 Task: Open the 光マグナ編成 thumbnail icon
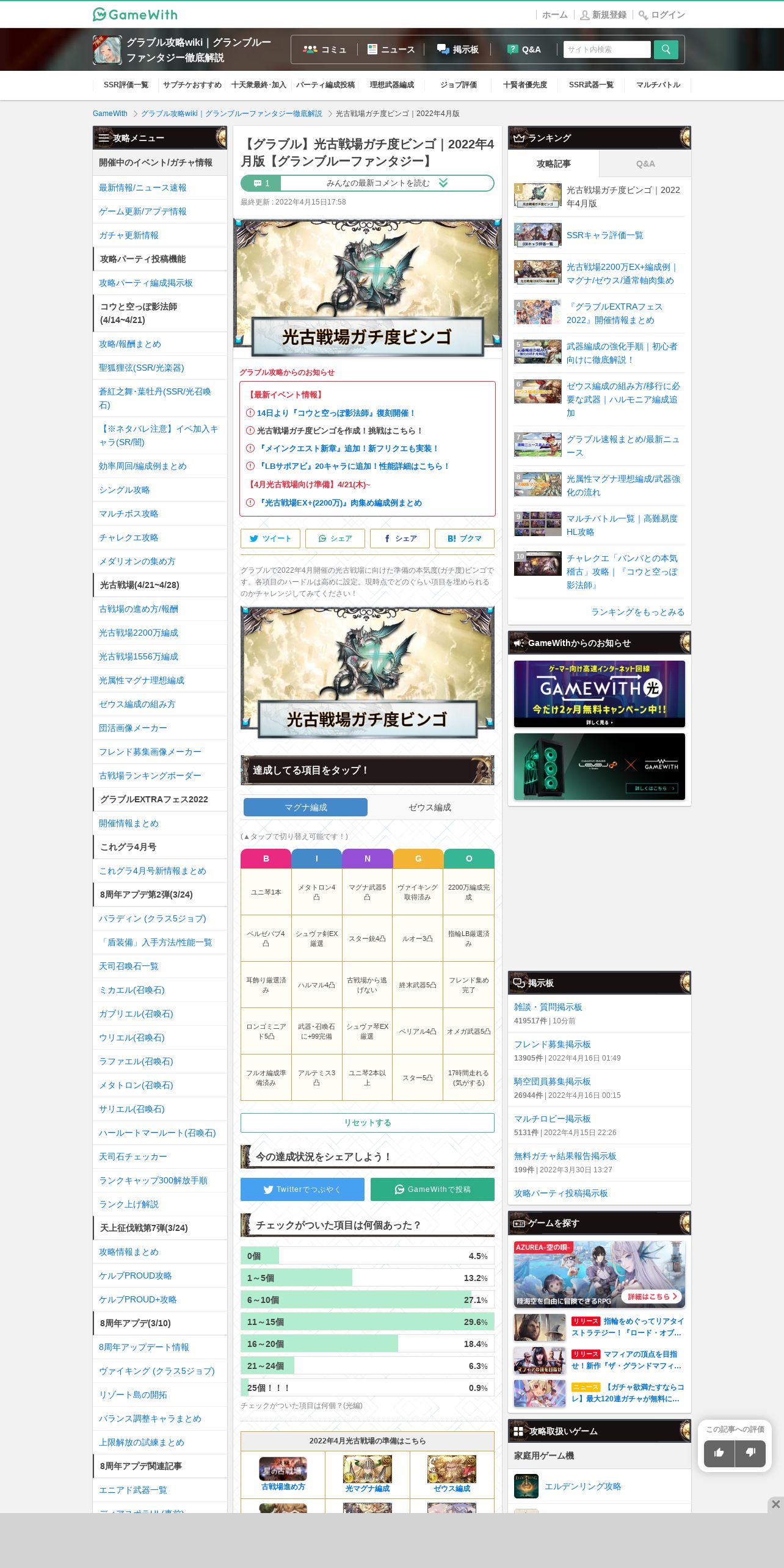click(368, 1469)
